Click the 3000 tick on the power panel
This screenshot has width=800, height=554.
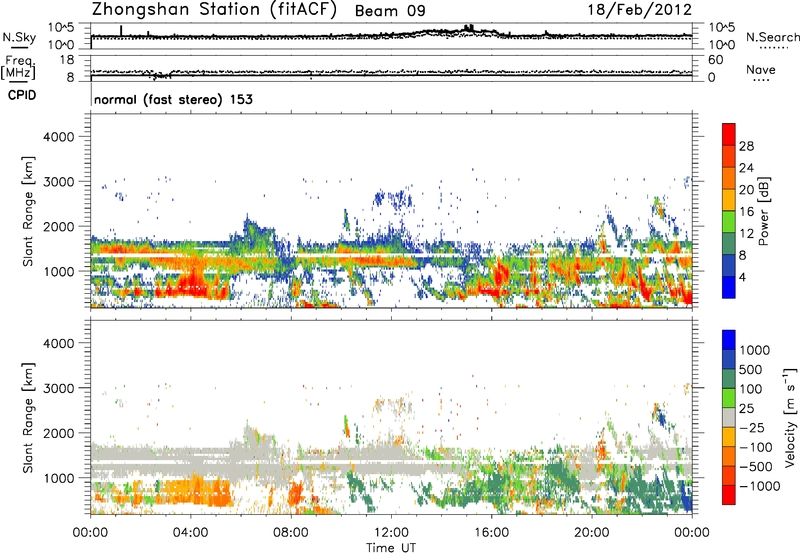pos(59,181)
